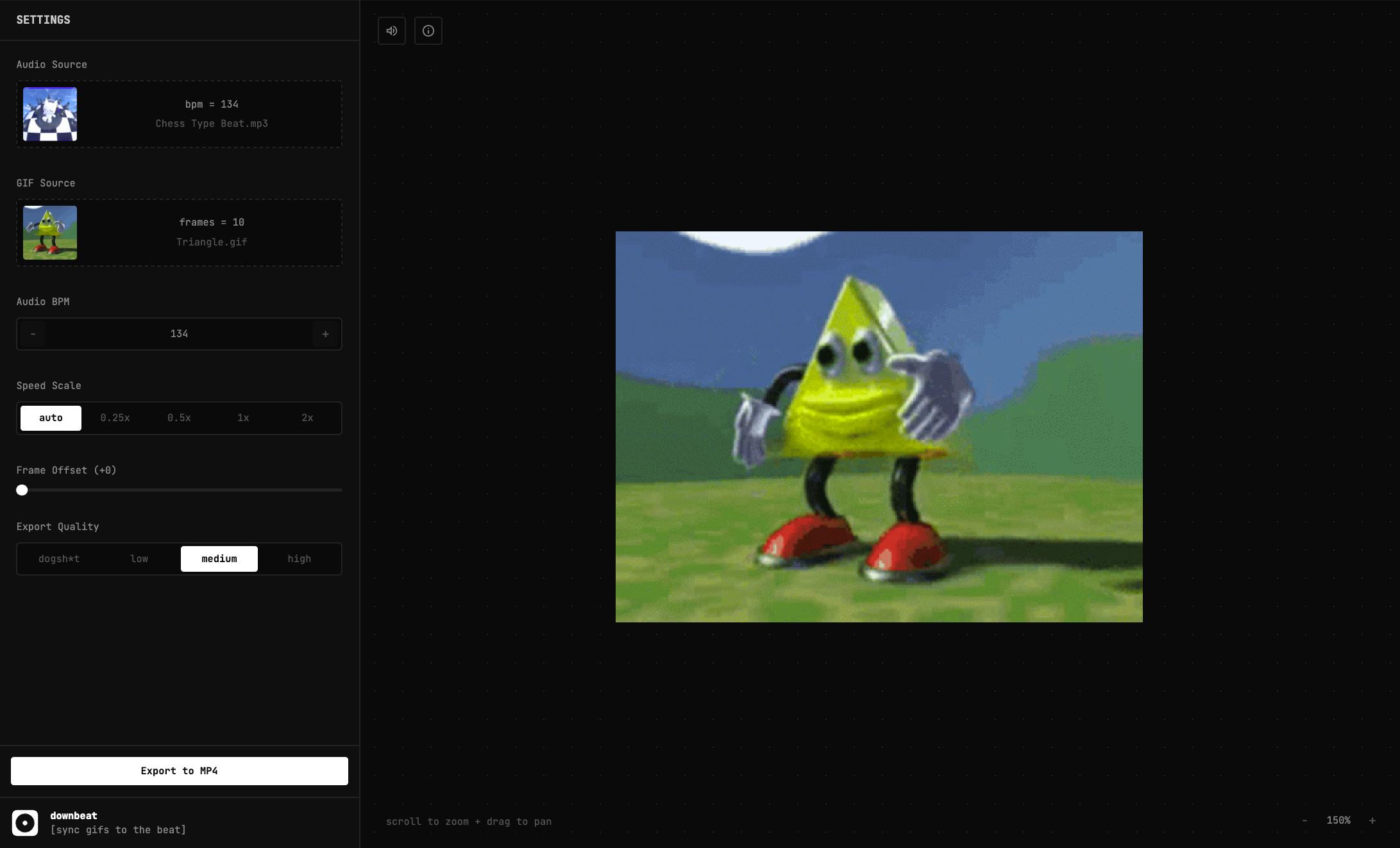Screen dimensions: 1400x848
Task: Click the downbeat logo icon
Action: pyautogui.click(x=25, y=822)
